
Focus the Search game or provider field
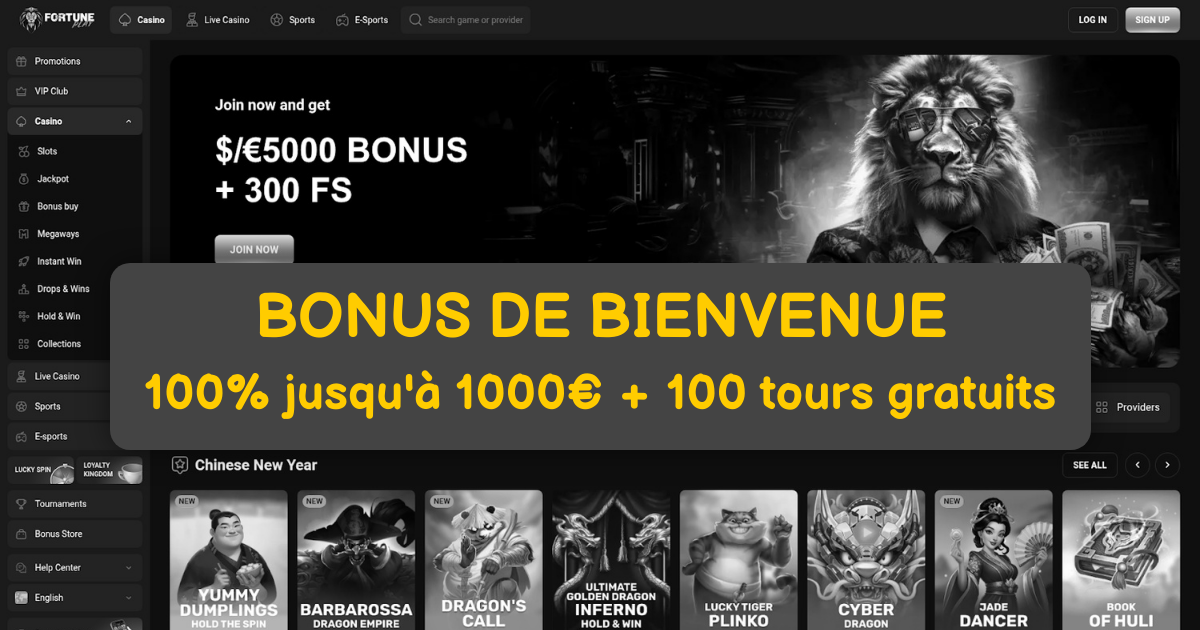[x=465, y=20]
